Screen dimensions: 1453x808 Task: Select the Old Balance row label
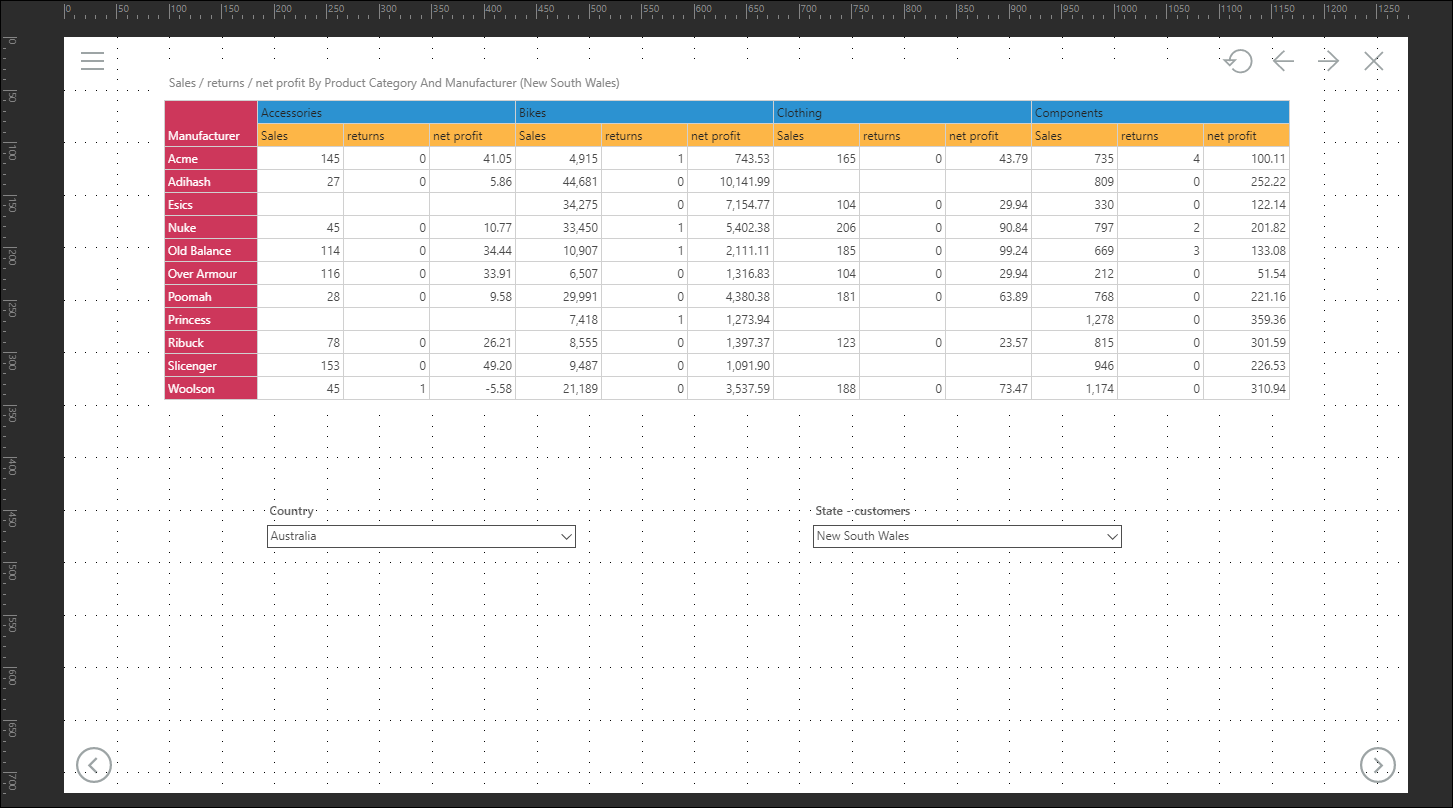pos(211,251)
